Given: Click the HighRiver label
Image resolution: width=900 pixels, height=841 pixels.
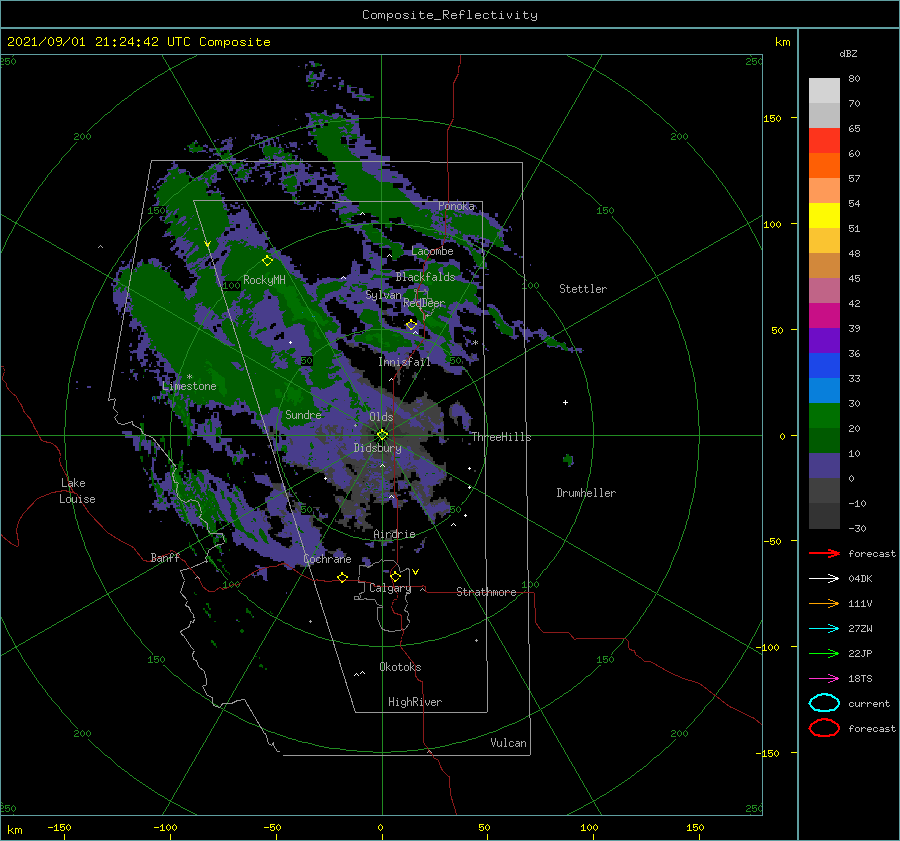Looking at the screenshot, I should tap(415, 702).
